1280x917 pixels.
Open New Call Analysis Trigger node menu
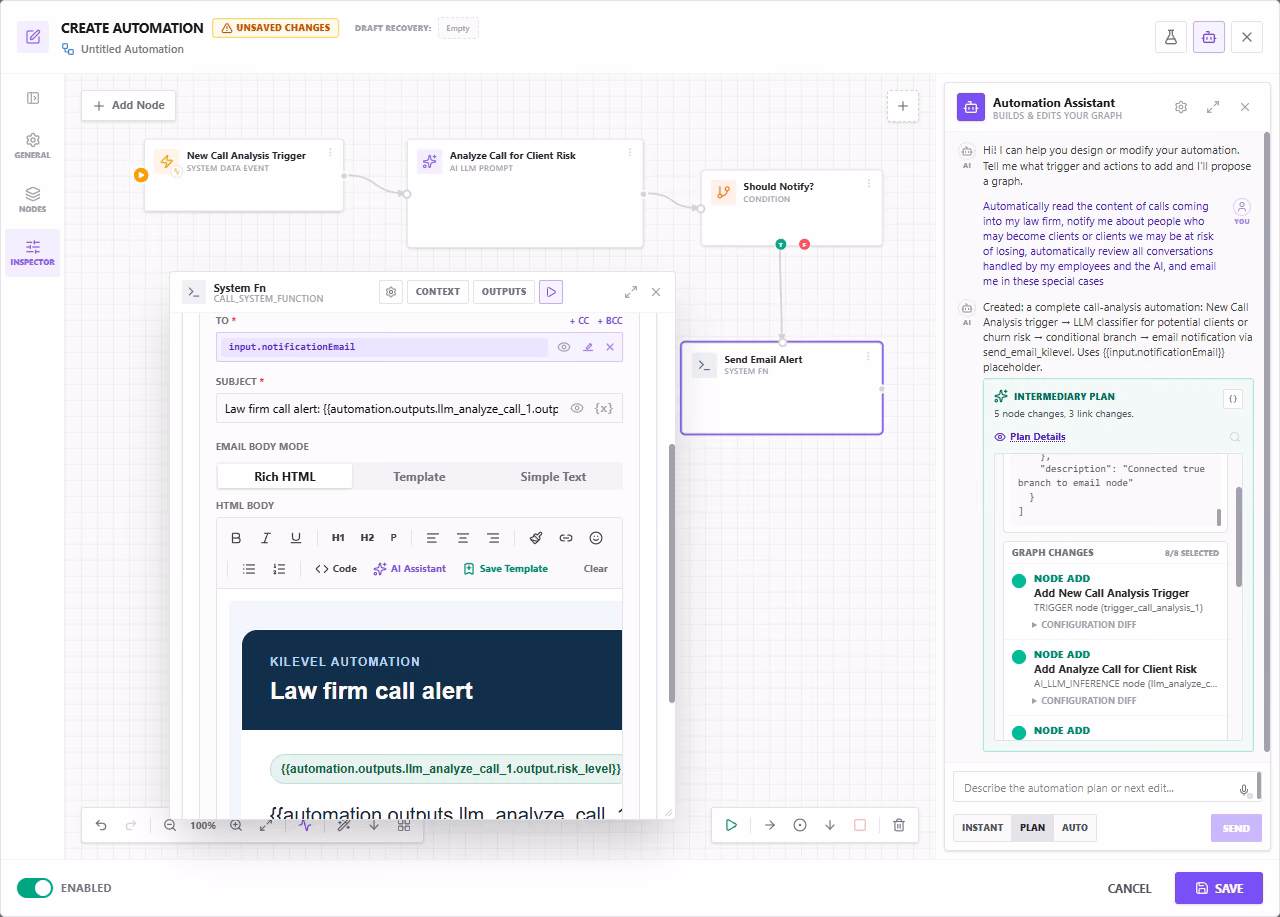tap(331, 154)
